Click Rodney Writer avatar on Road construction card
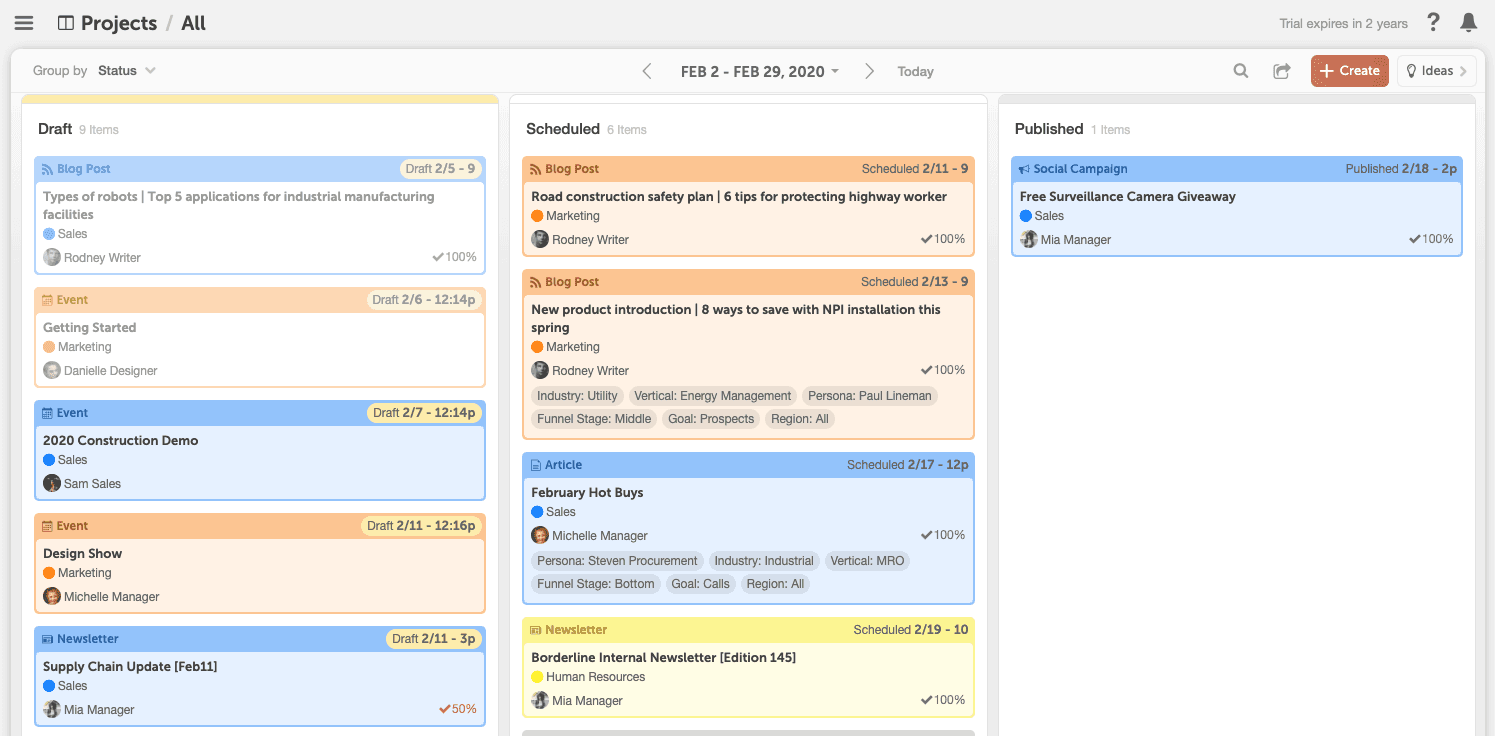Screen dimensions: 1495x736 coord(540,239)
